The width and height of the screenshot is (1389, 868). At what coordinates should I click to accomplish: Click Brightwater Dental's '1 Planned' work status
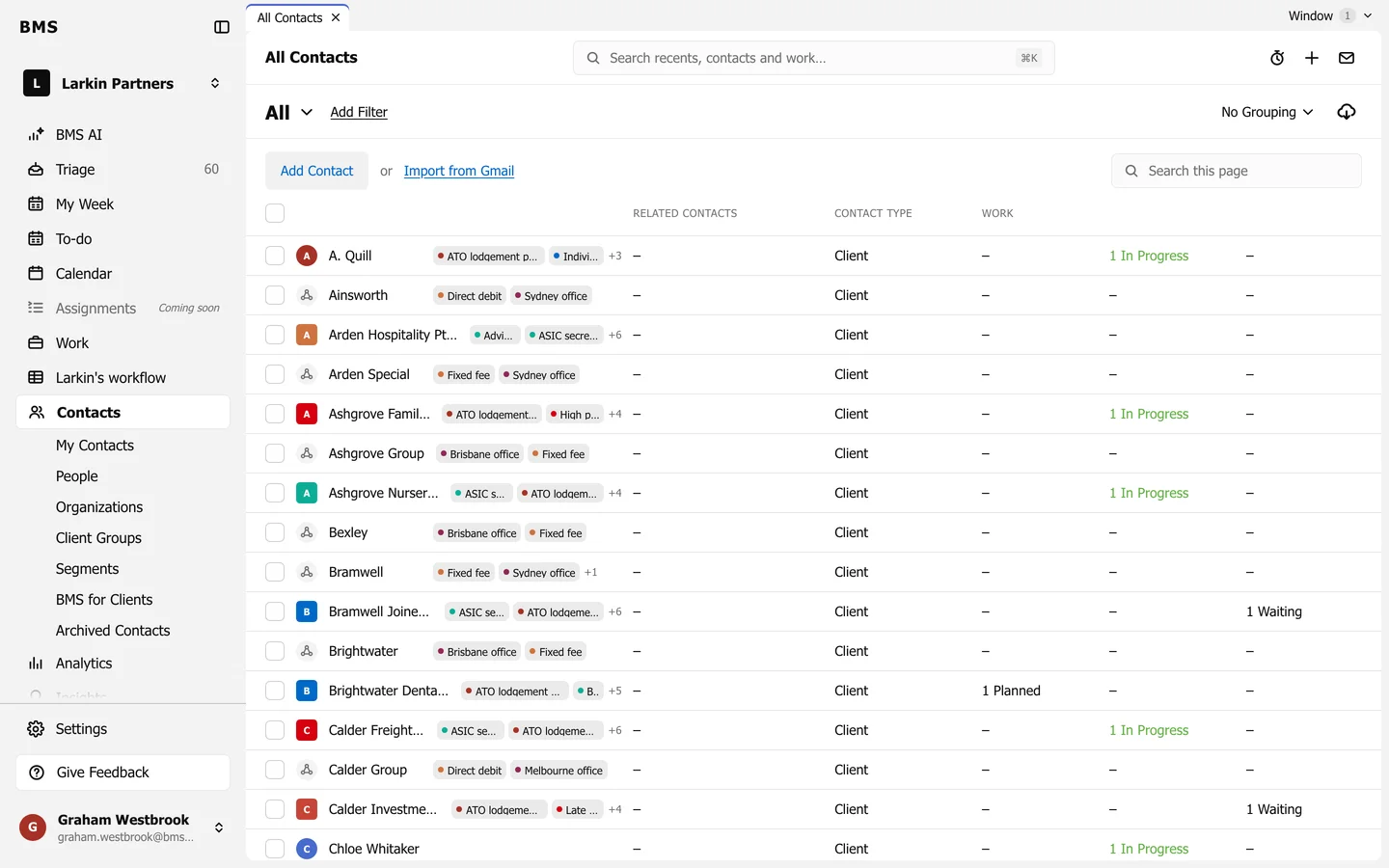[1011, 691]
